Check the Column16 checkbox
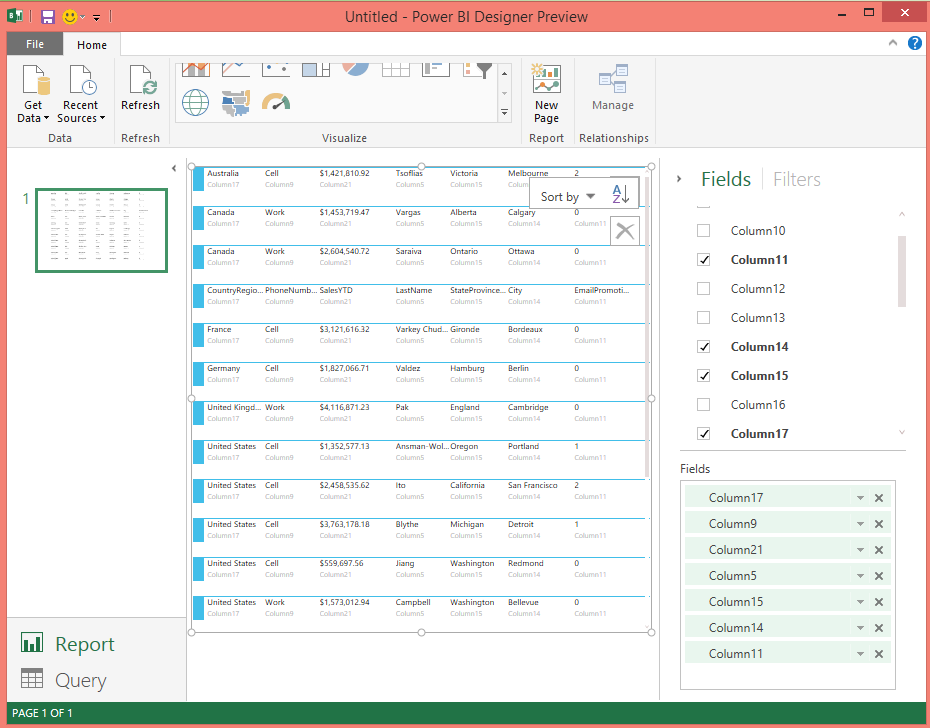 [x=703, y=405]
